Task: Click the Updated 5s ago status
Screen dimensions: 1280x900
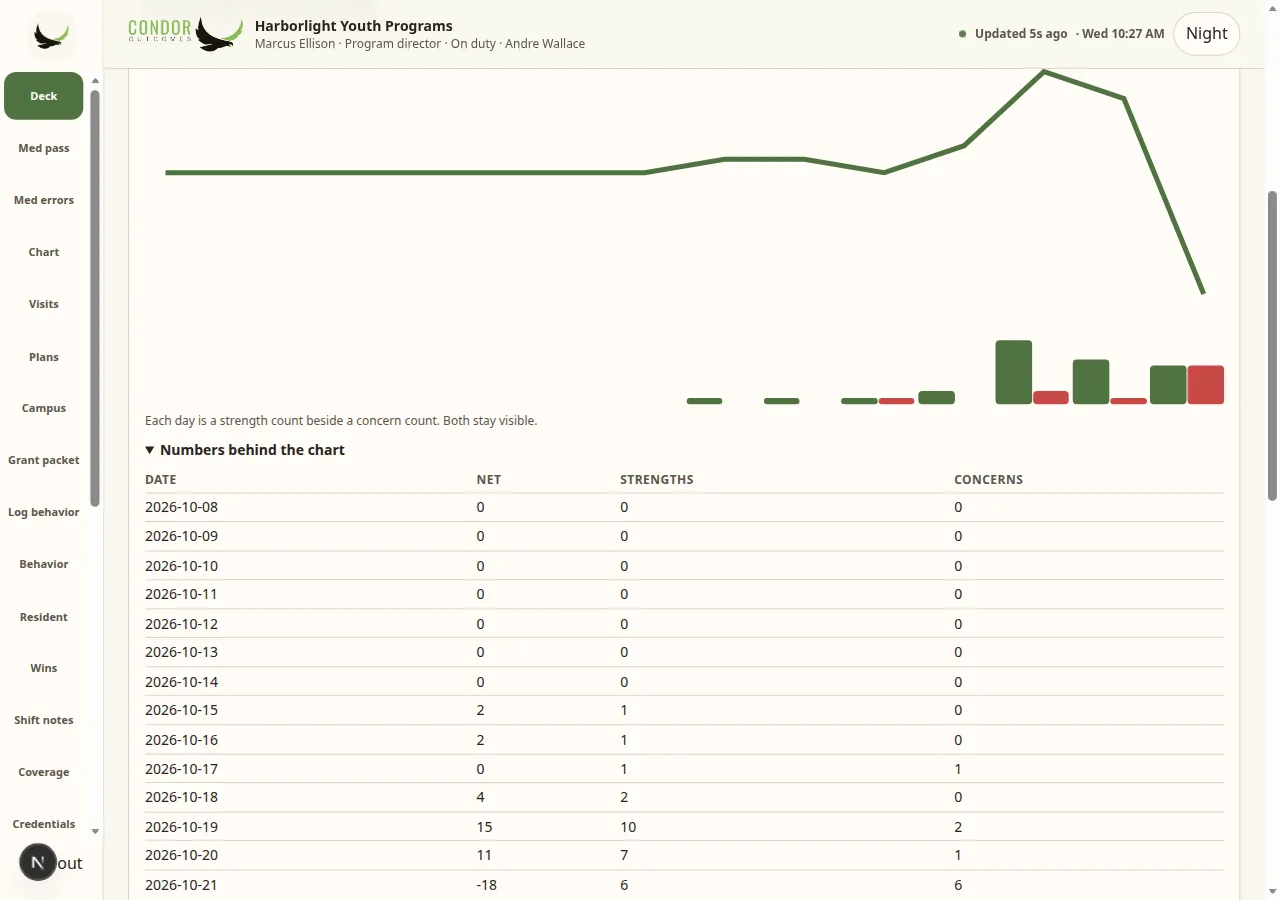Action: click(1021, 33)
